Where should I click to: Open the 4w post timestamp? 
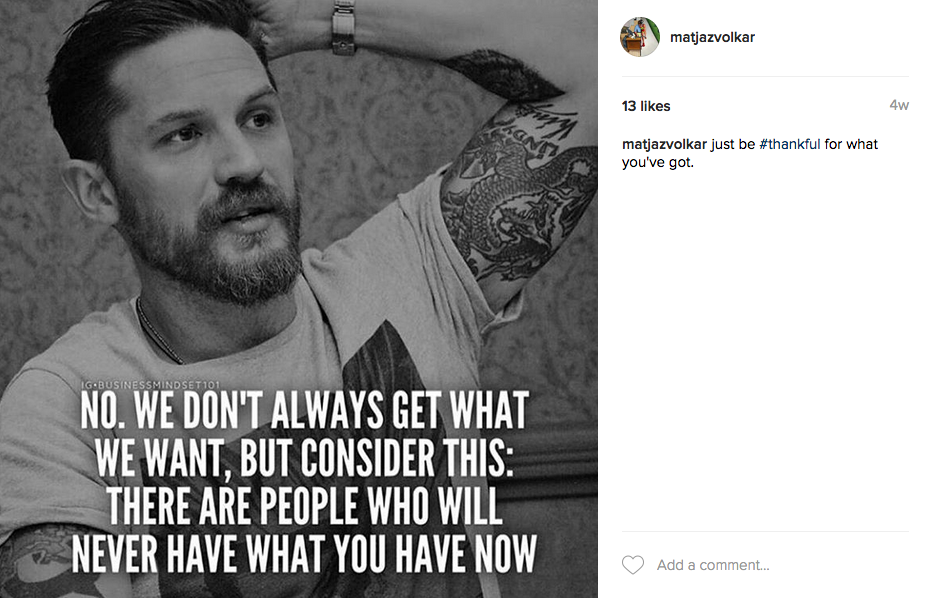tap(899, 105)
